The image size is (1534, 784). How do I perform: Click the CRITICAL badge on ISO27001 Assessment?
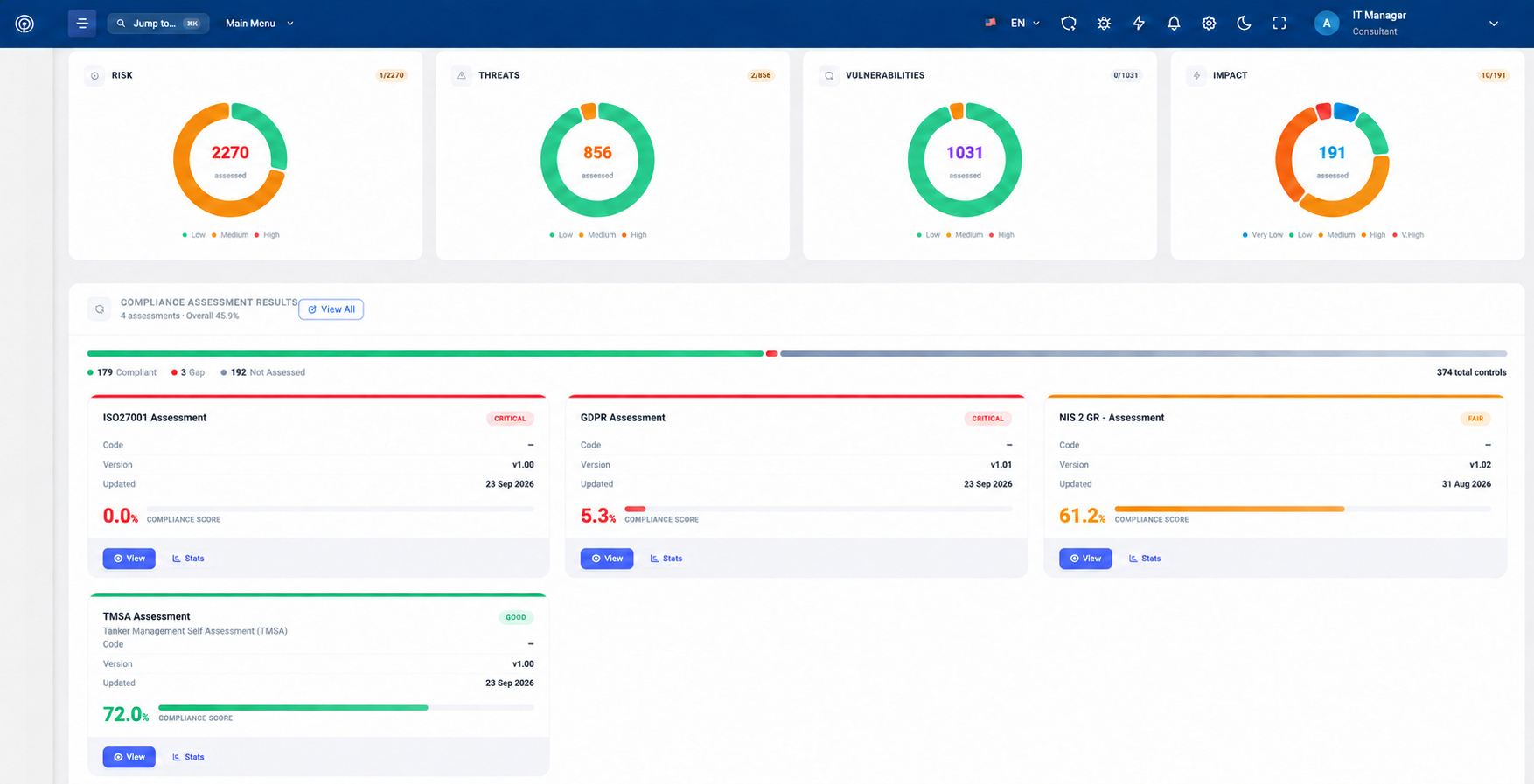tap(510, 419)
